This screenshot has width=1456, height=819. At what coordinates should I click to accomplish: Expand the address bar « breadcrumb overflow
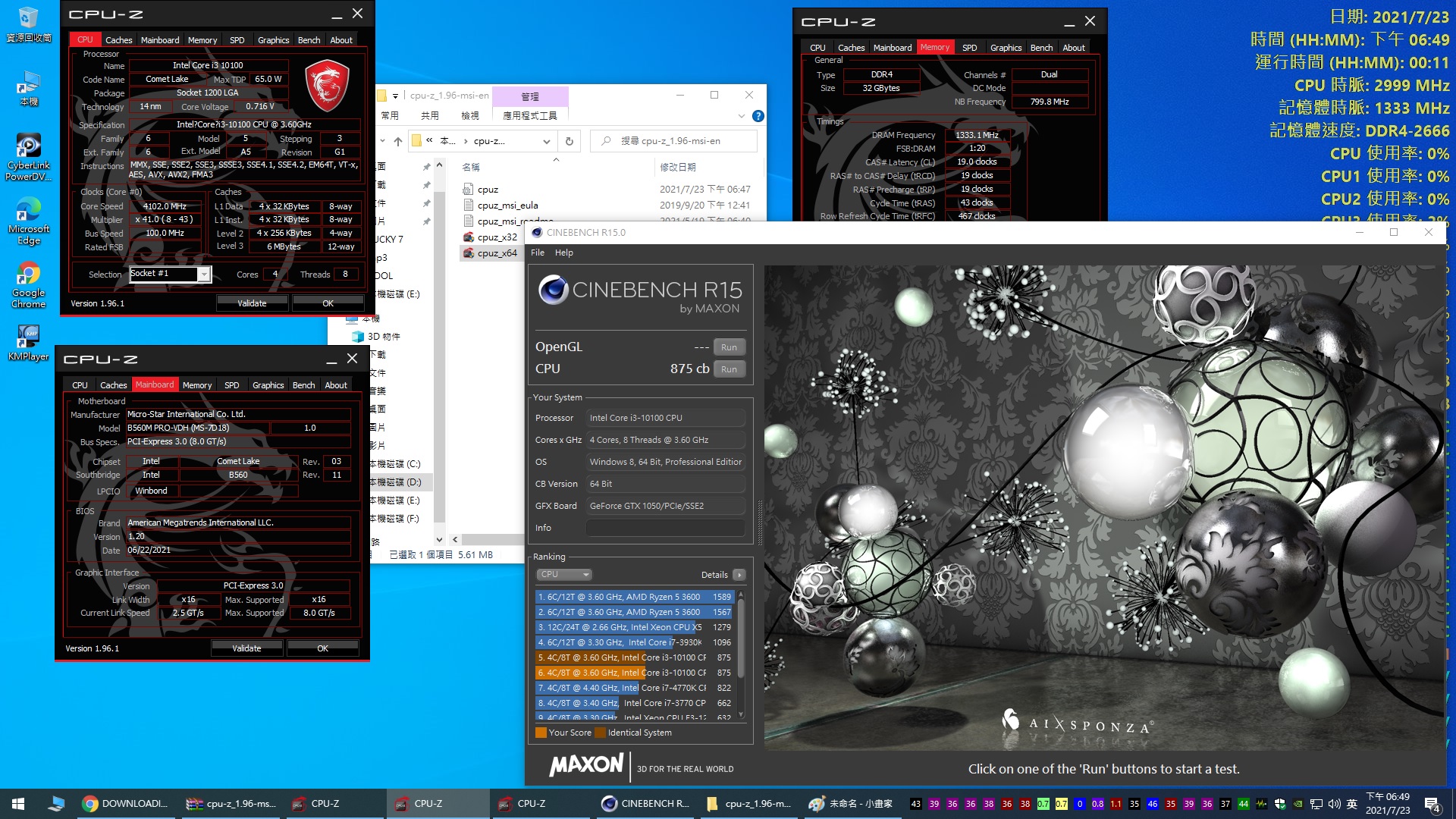pos(430,141)
